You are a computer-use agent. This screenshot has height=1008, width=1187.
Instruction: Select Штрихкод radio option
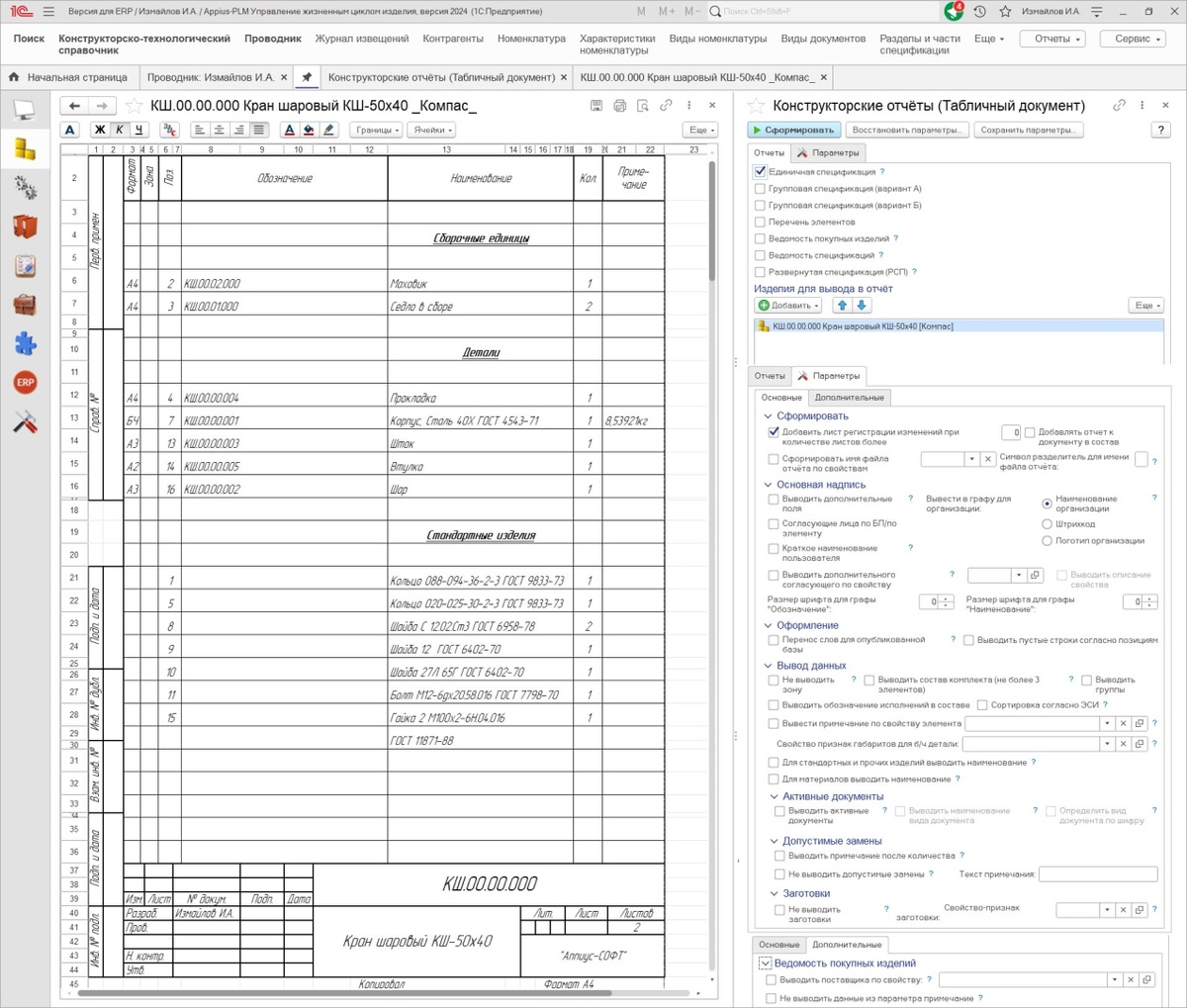pyautogui.click(x=1047, y=524)
